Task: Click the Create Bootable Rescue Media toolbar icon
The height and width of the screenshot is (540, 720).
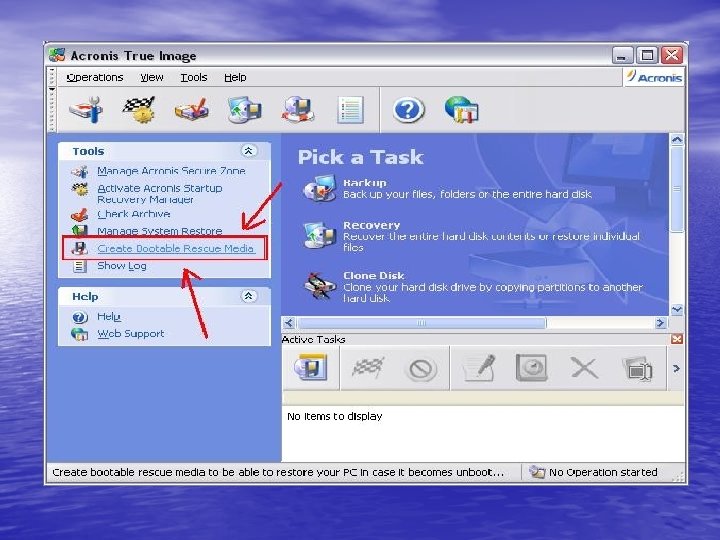Action: click(x=298, y=109)
